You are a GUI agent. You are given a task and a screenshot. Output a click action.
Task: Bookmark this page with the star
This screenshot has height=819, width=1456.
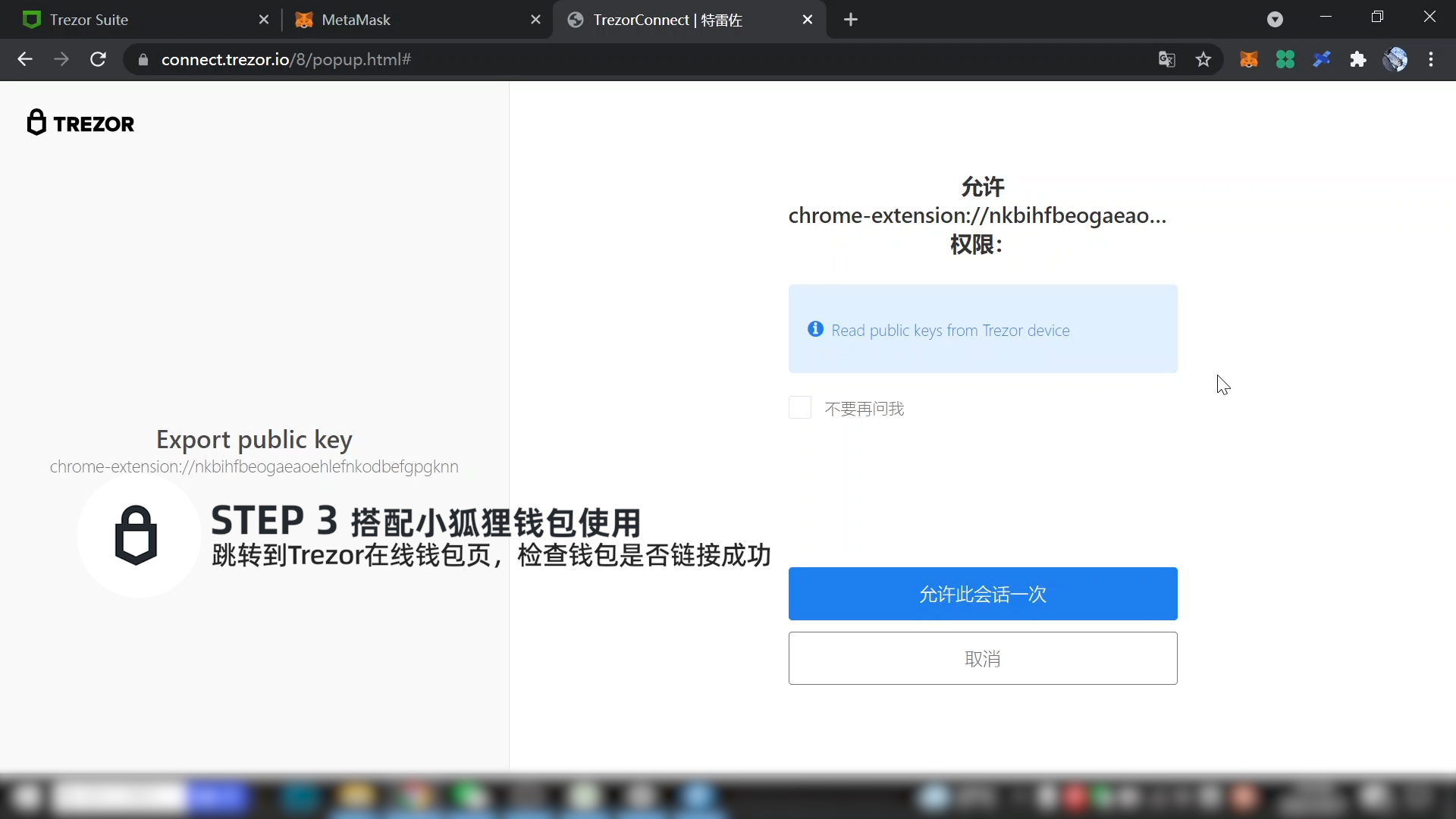click(x=1203, y=59)
